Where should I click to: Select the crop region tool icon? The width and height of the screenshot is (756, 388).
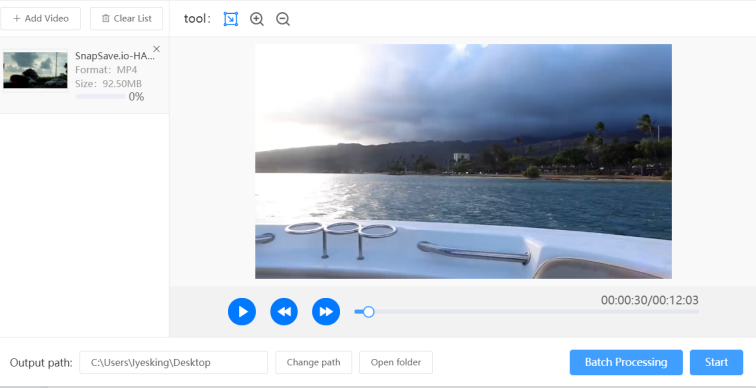tap(231, 19)
